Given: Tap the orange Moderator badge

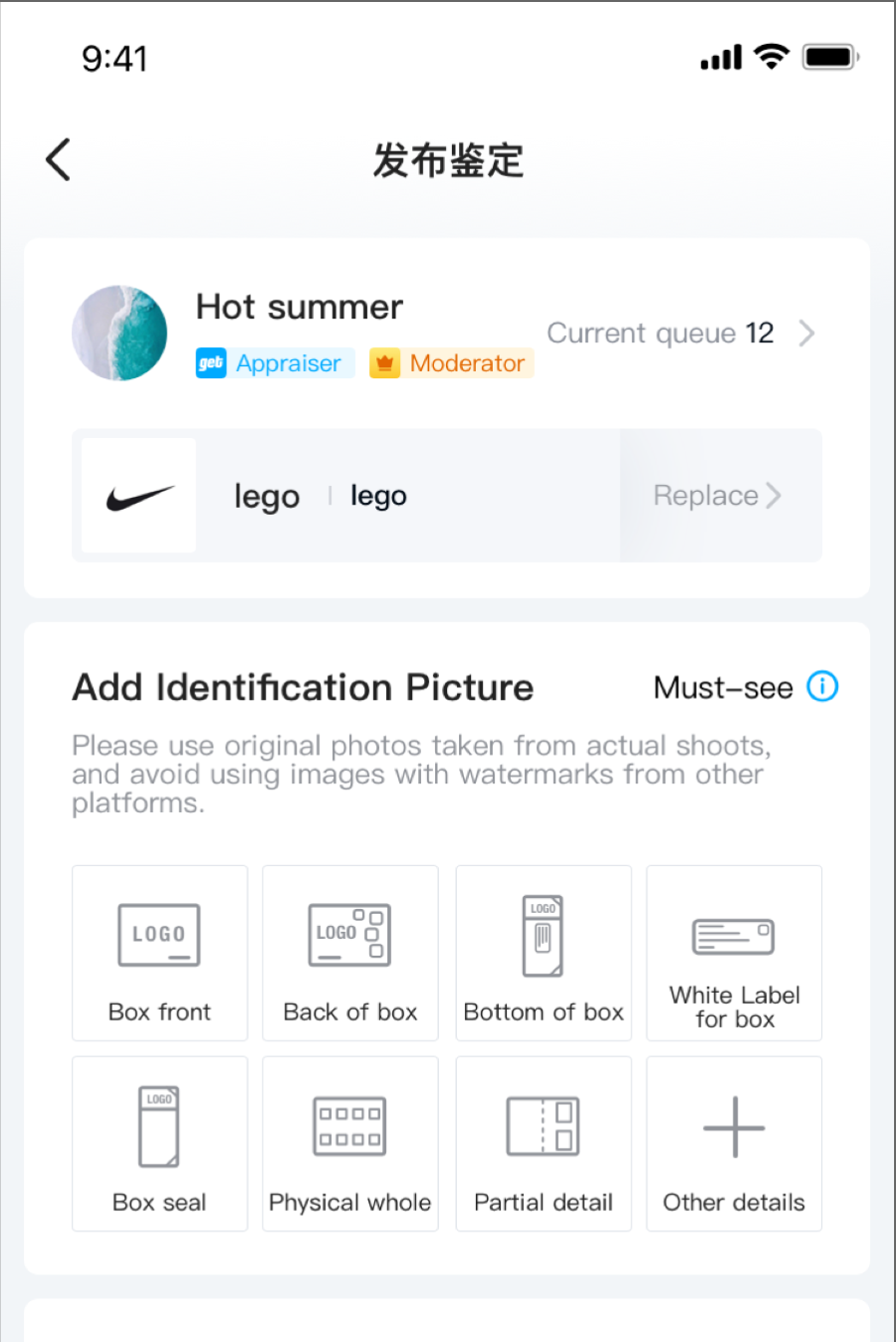Looking at the screenshot, I should pos(452,363).
